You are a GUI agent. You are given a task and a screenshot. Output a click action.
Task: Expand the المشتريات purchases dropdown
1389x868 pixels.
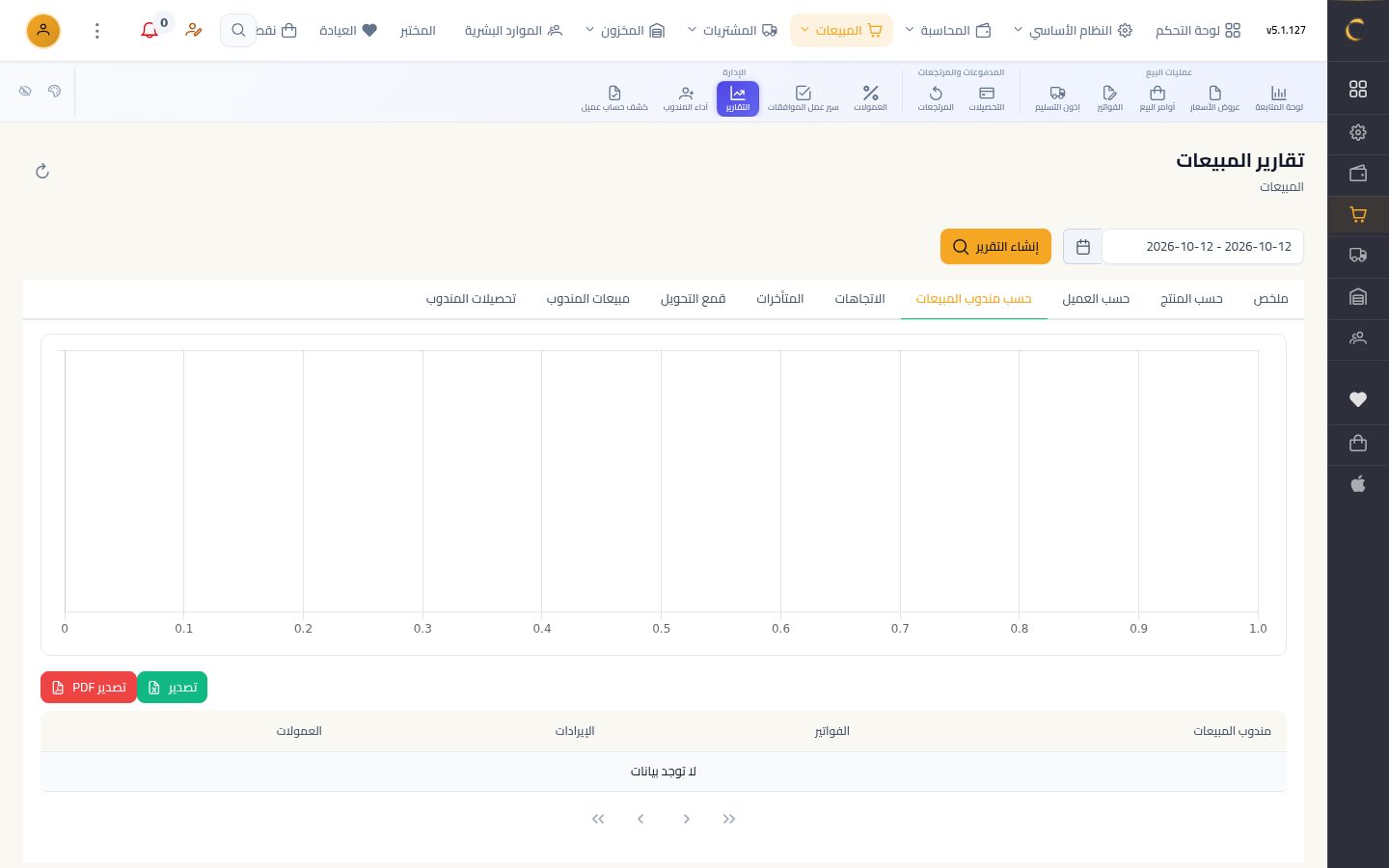(732, 31)
